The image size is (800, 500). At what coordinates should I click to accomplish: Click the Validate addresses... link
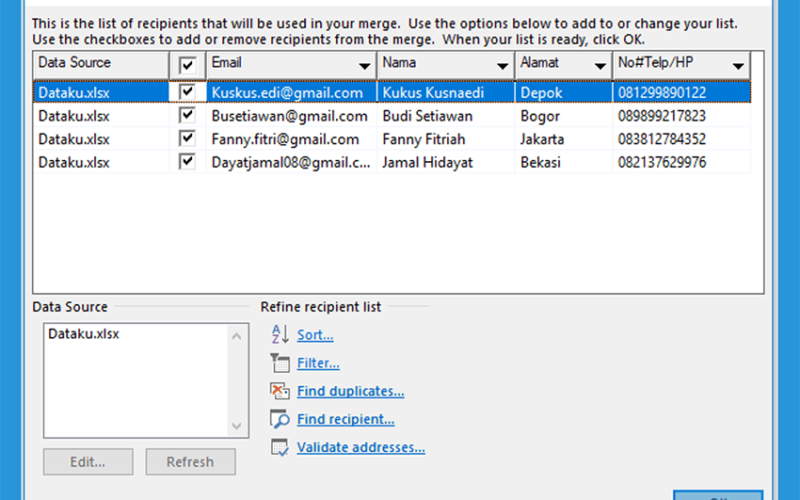tap(361, 447)
